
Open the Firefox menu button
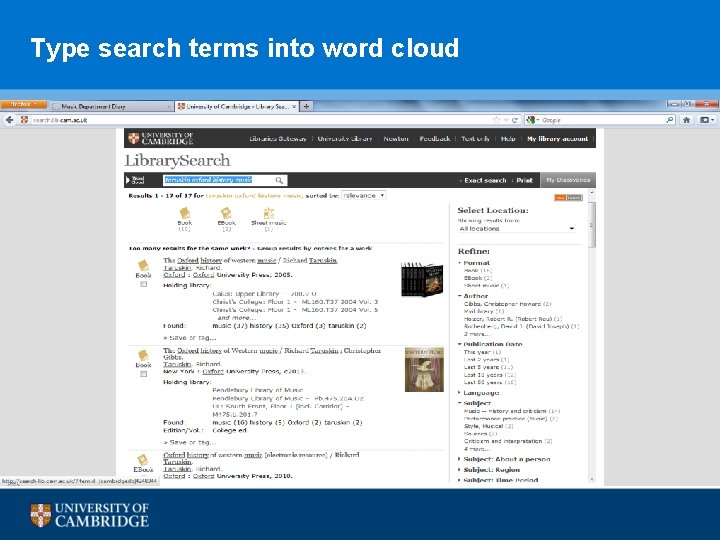pyautogui.click(x=23, y=105)
